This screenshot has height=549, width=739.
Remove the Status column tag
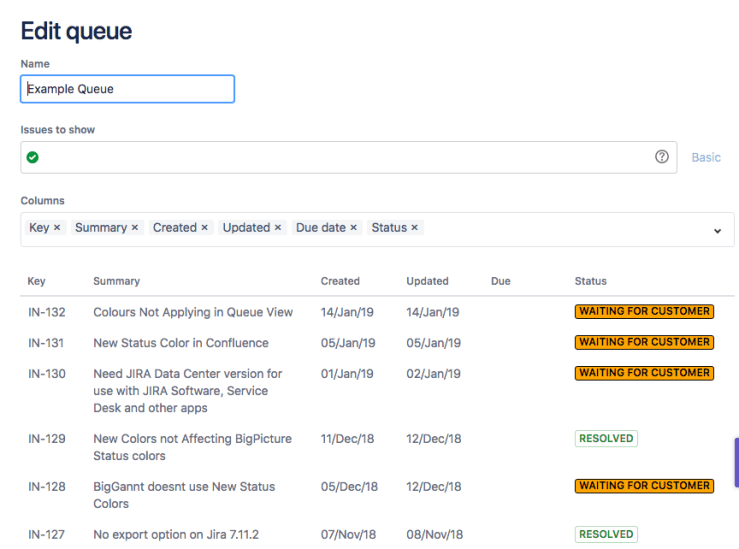pyautogui.click(x=414, y=228)
